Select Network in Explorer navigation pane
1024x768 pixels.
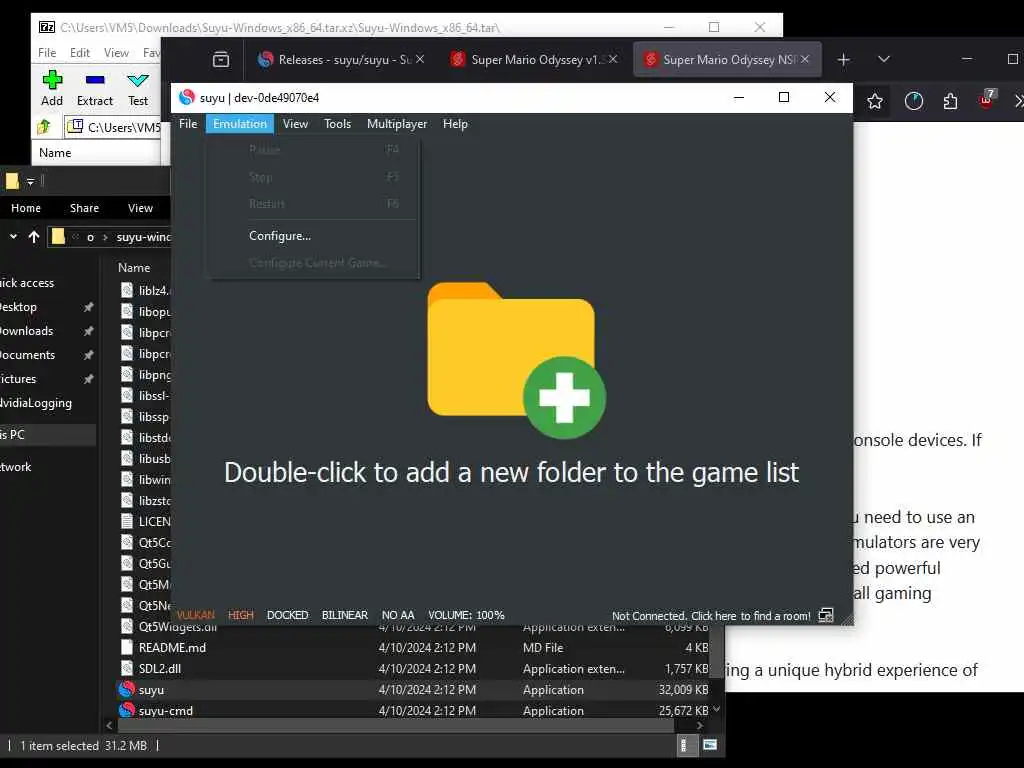pos(16,467)
